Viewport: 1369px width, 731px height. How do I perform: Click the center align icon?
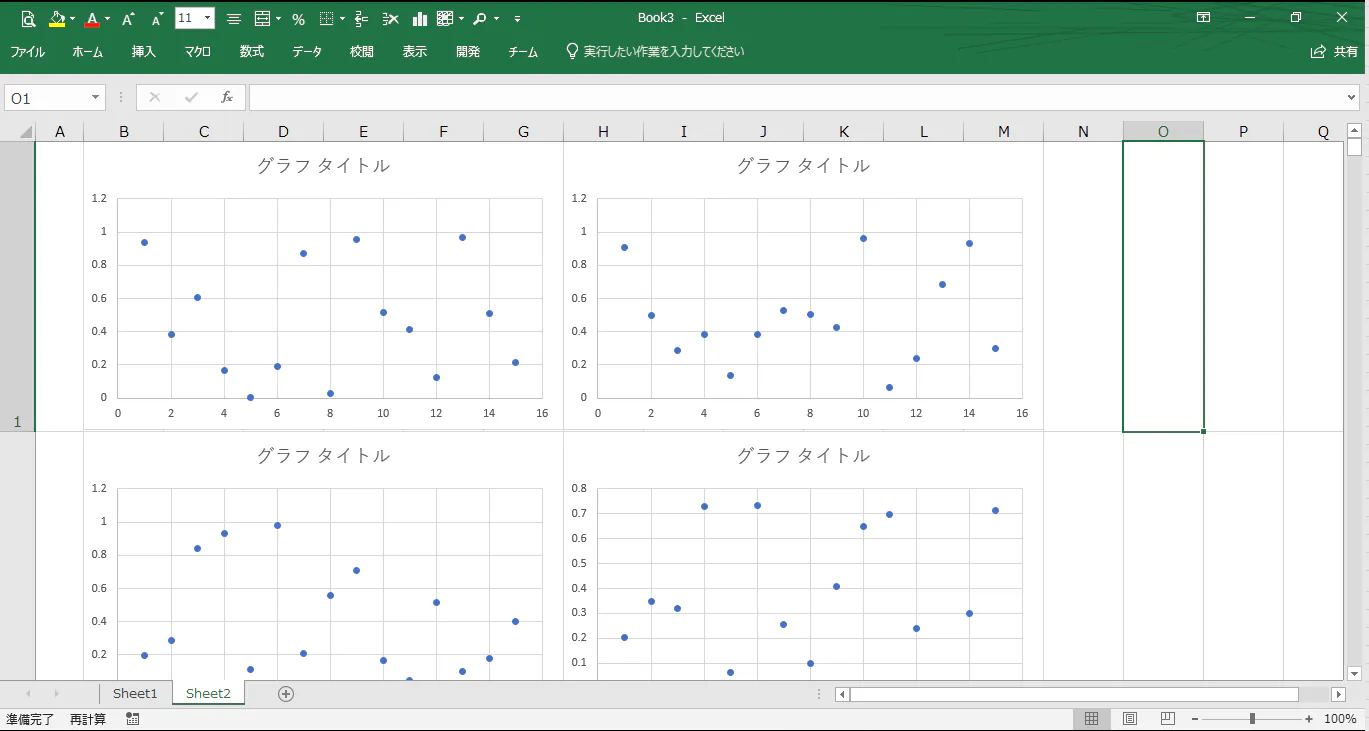(x=233, y=18)
